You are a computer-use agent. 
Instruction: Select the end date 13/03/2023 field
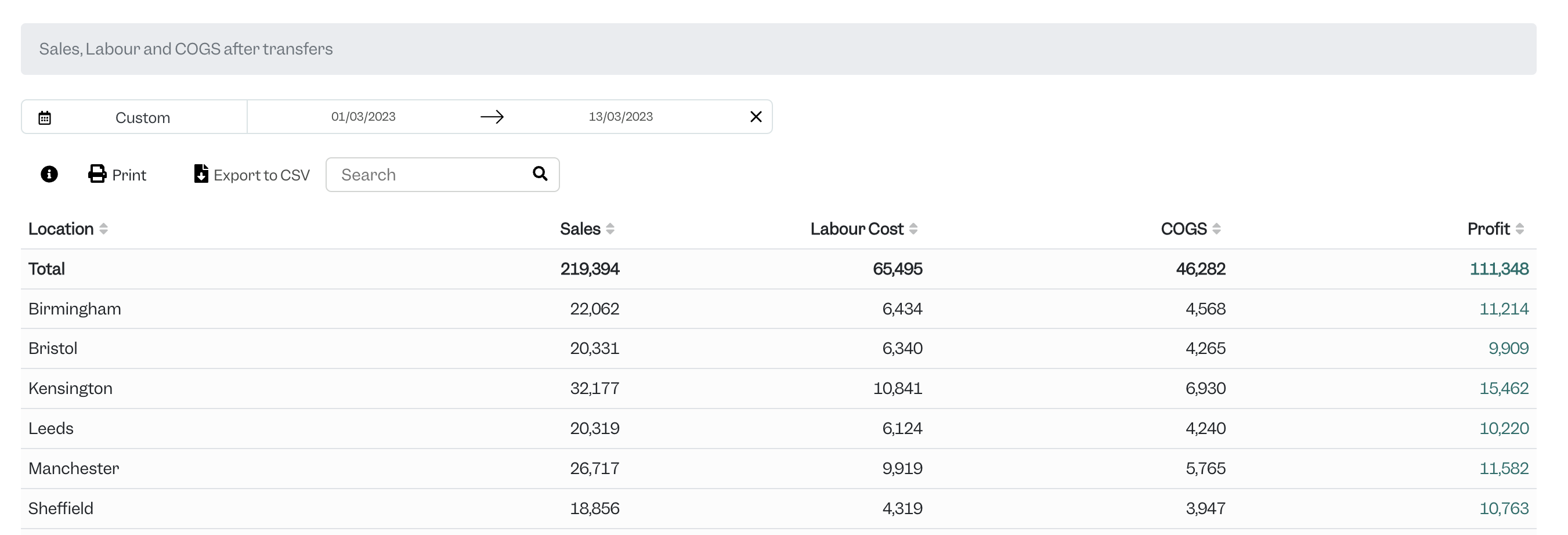pos(620,116)
